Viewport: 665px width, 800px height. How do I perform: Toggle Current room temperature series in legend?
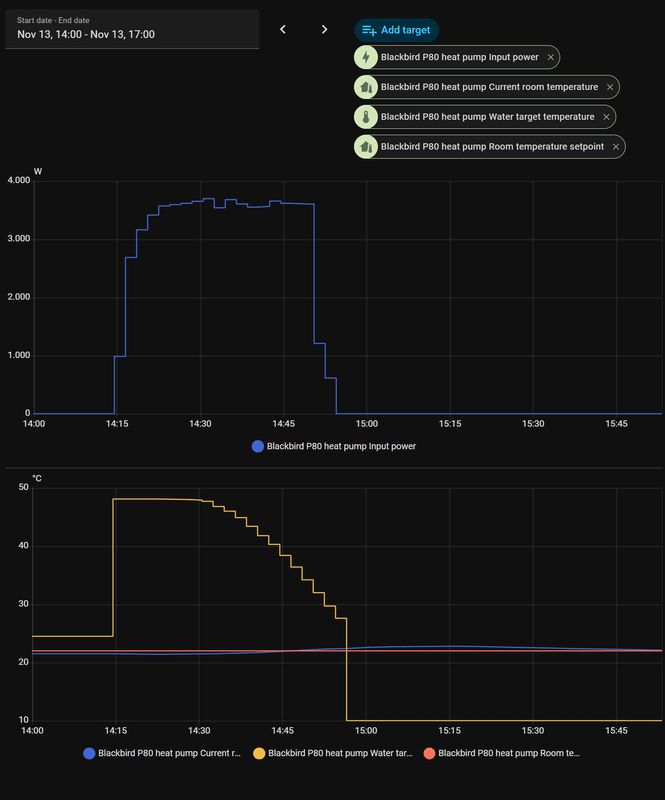point(162,754)
